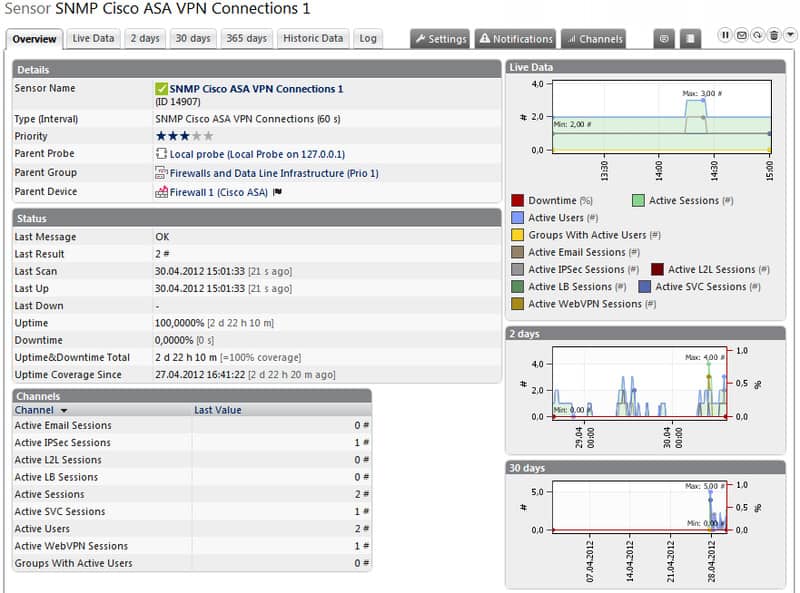Click the flag icon next to Firewall 1

tap(278, 192)
